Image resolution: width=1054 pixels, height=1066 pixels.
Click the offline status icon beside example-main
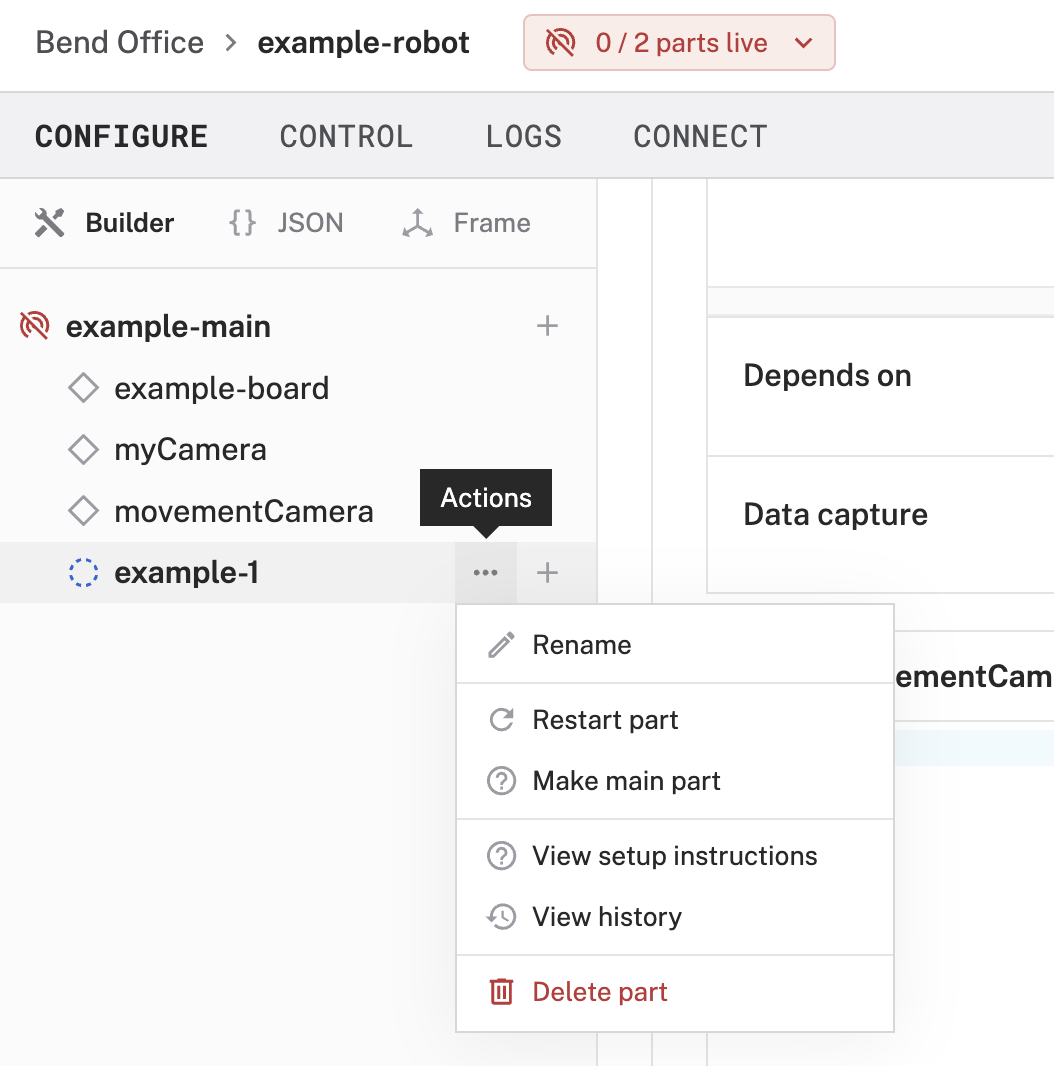point(33,325)
